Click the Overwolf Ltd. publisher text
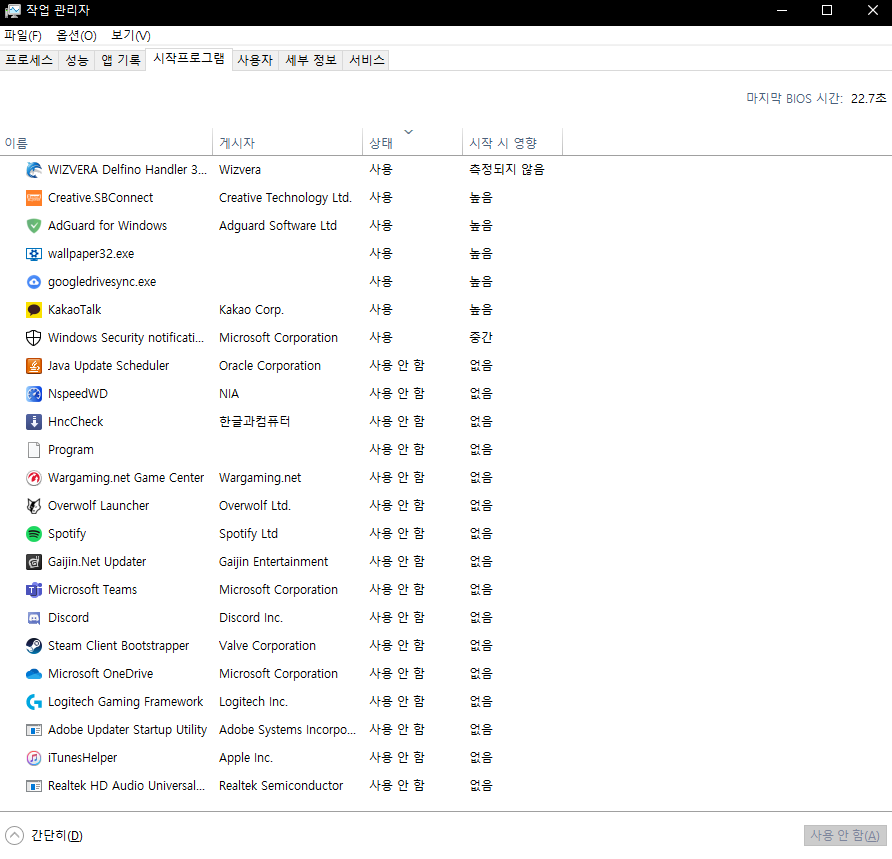The width and height of the screenshot is (892, 859). (254, 505)
